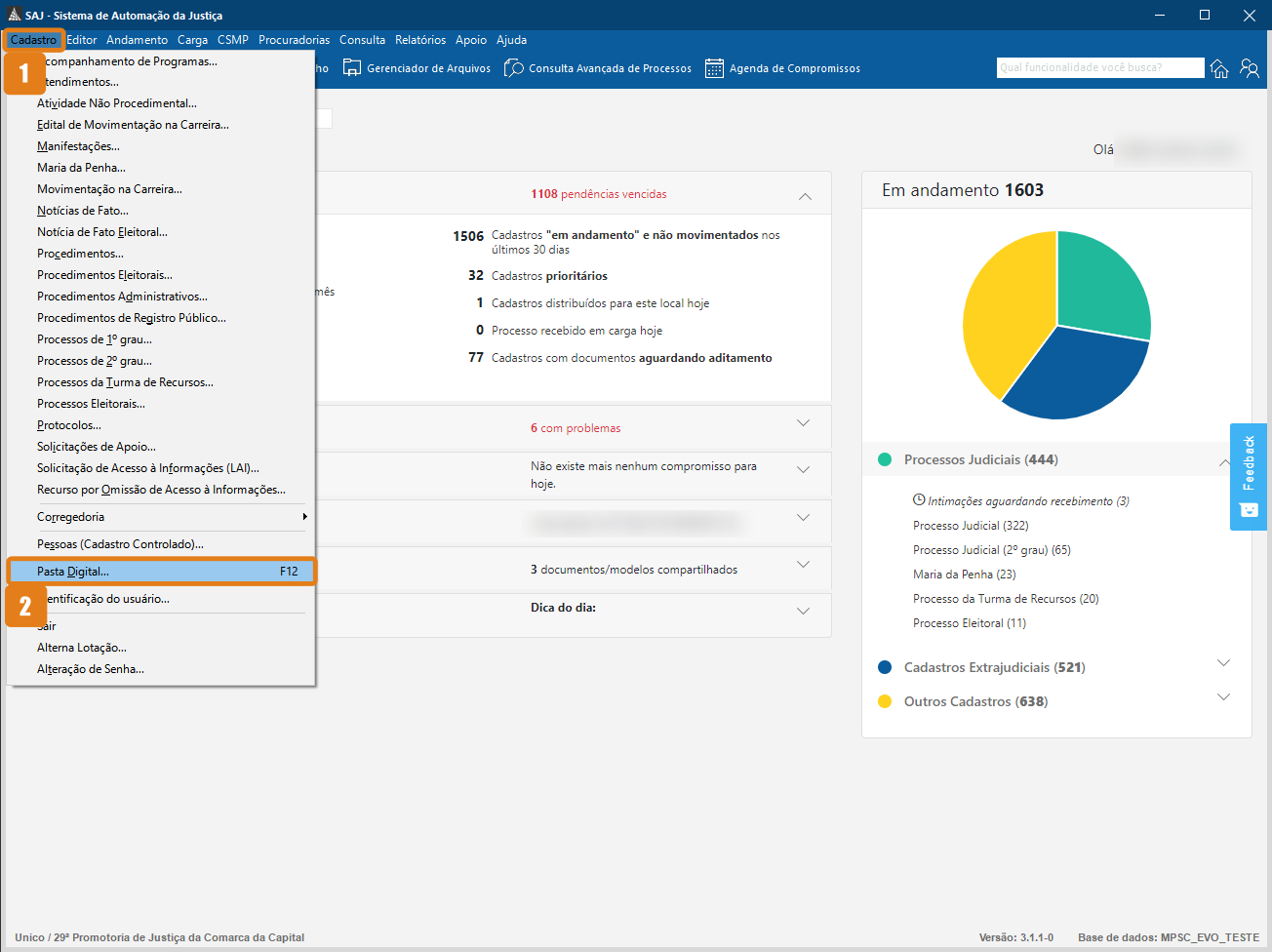Open the Gerenciador de Arquivos toolbar icon

pyautogui.click(x=352, y=68)
